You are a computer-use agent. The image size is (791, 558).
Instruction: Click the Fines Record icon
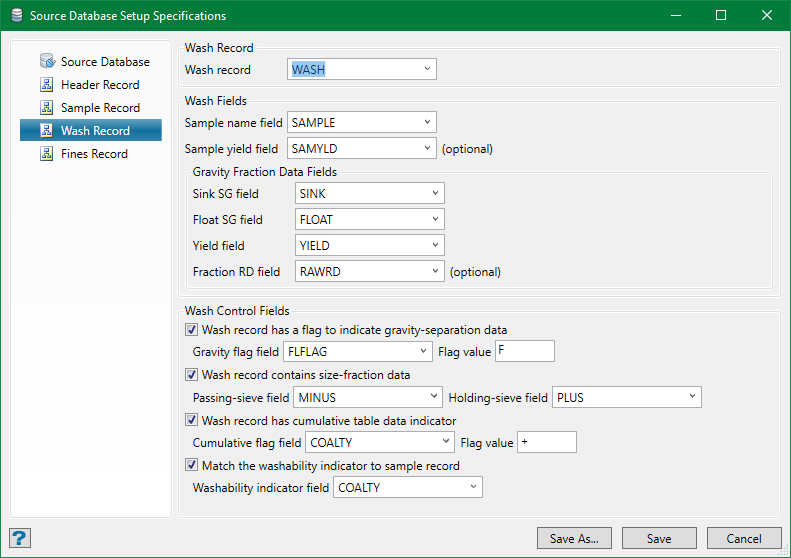(46, 154)
